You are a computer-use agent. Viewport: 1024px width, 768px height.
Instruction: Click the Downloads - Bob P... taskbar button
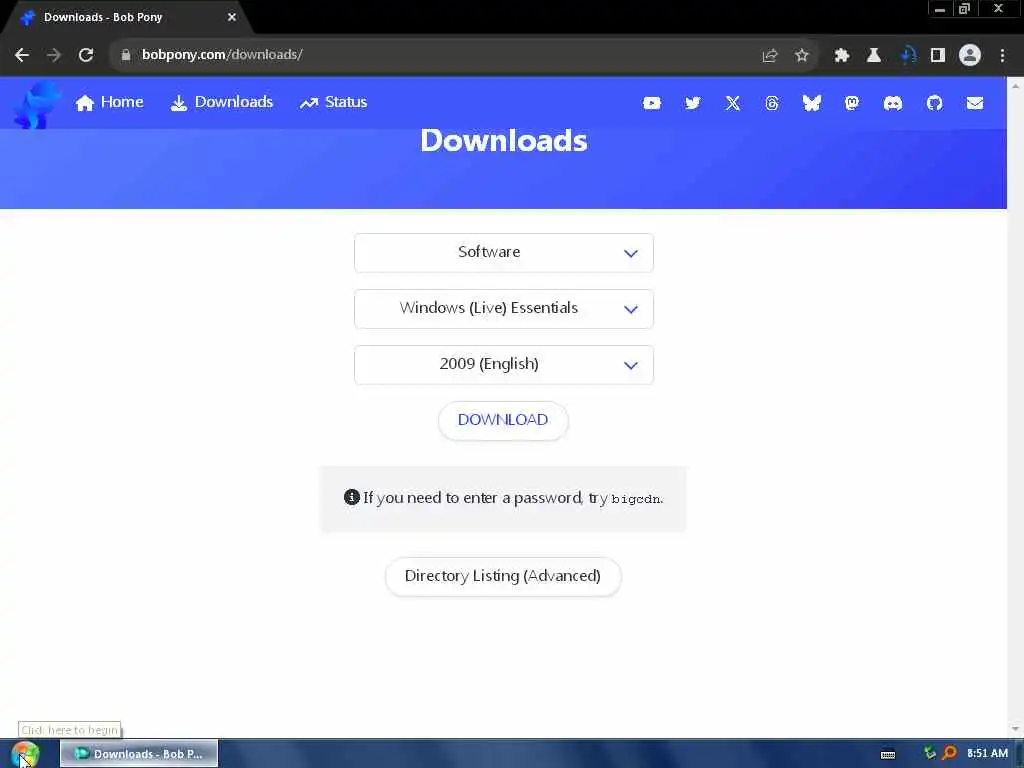[x=139, y=754]
